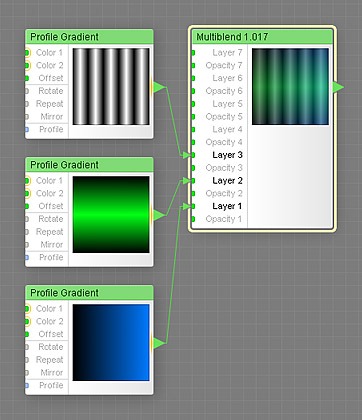This screenshot has width=362, height=420.
Task: Click the Multiblend 1.017 title bar
Action: click(263, 37)
